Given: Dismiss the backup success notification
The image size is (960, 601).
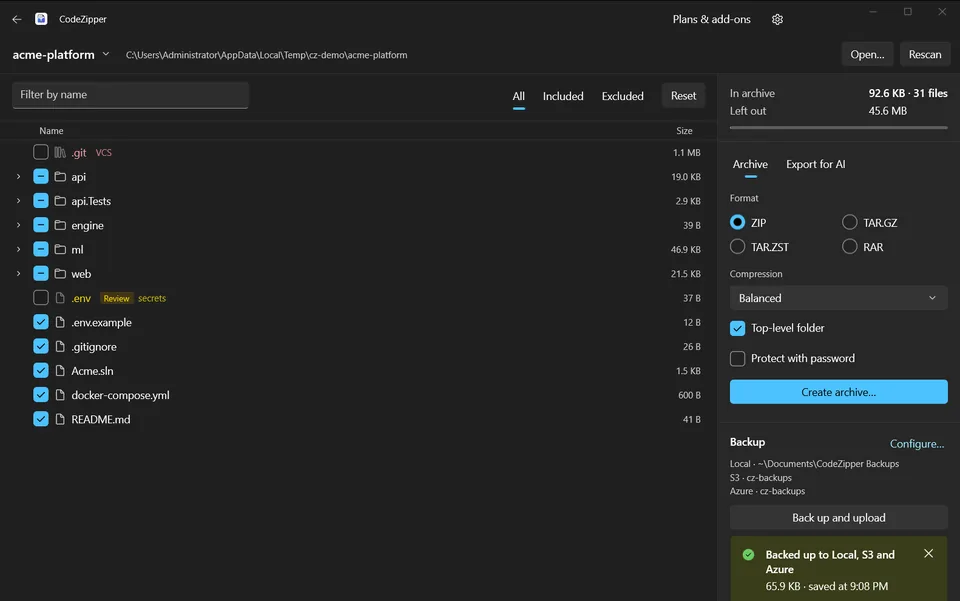Looking at the screenshot, I should click(928, 553).
